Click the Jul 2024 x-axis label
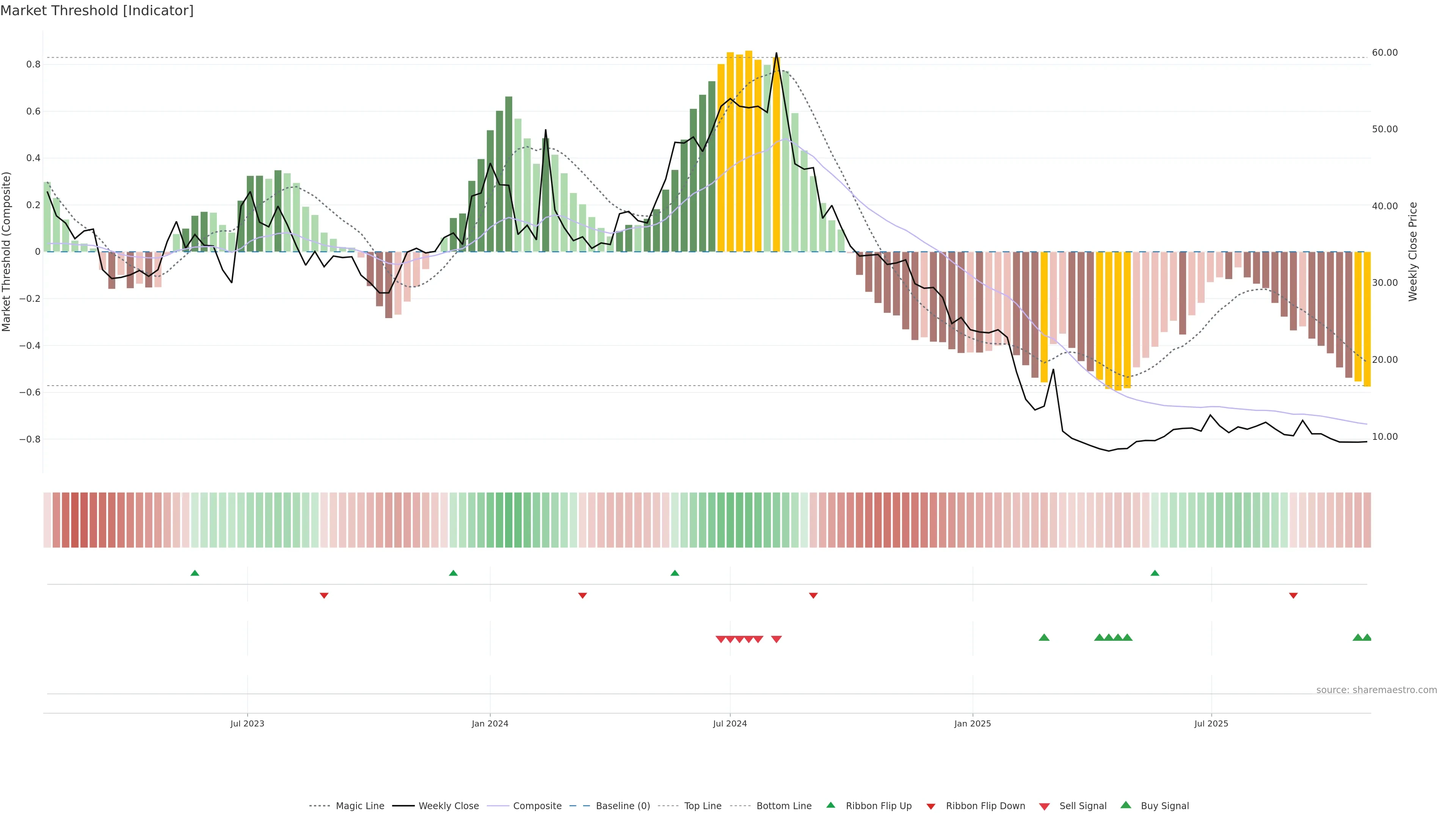1456x819 pixels. tap(730, 723)
